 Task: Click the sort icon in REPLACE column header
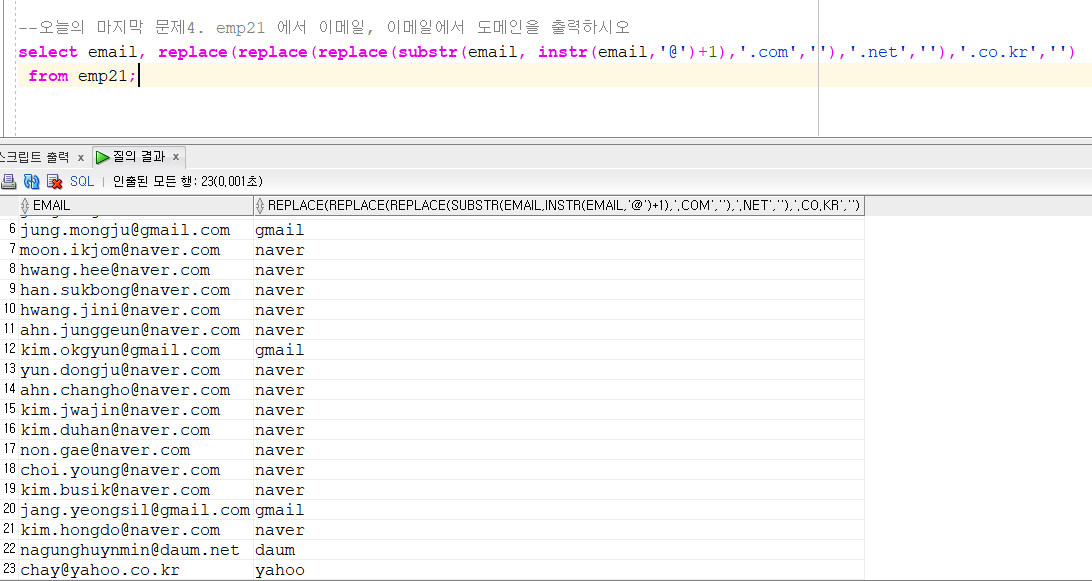tap(260, 206)
